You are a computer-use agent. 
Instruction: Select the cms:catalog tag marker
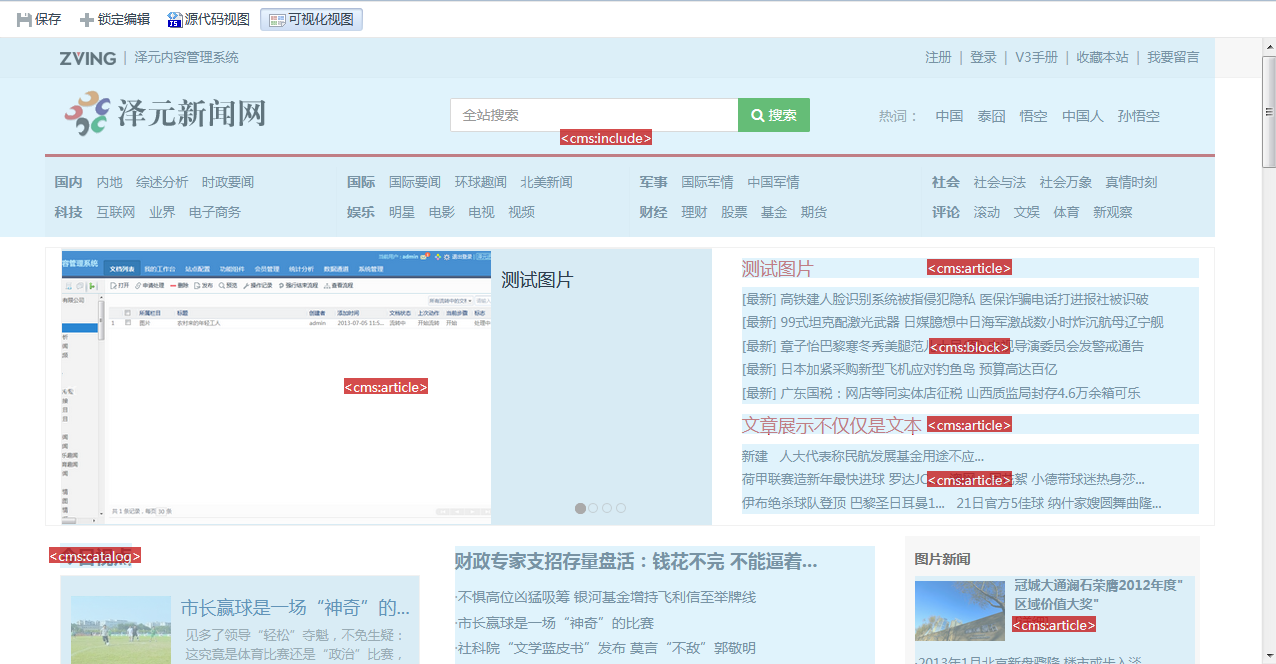95,555
